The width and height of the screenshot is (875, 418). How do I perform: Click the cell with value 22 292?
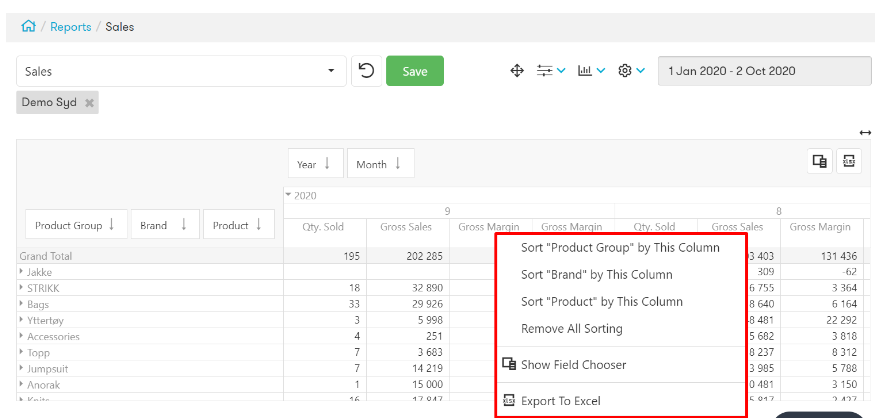821,320
